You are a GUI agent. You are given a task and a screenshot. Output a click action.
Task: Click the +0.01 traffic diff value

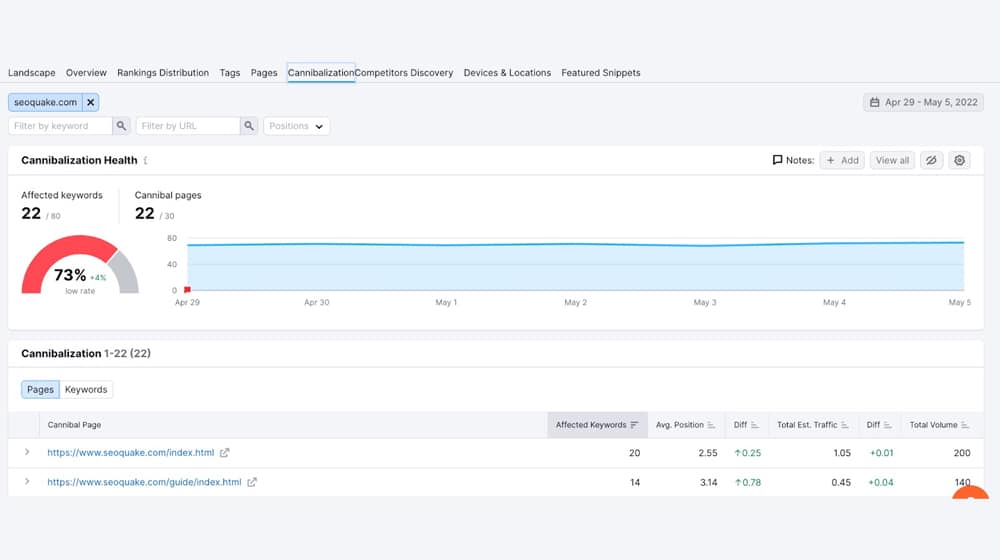[x=881, y=453]
